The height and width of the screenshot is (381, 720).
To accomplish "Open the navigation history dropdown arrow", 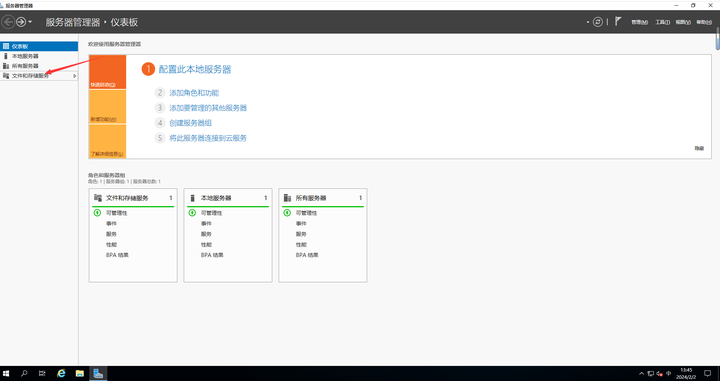I will tap(30, 22).
